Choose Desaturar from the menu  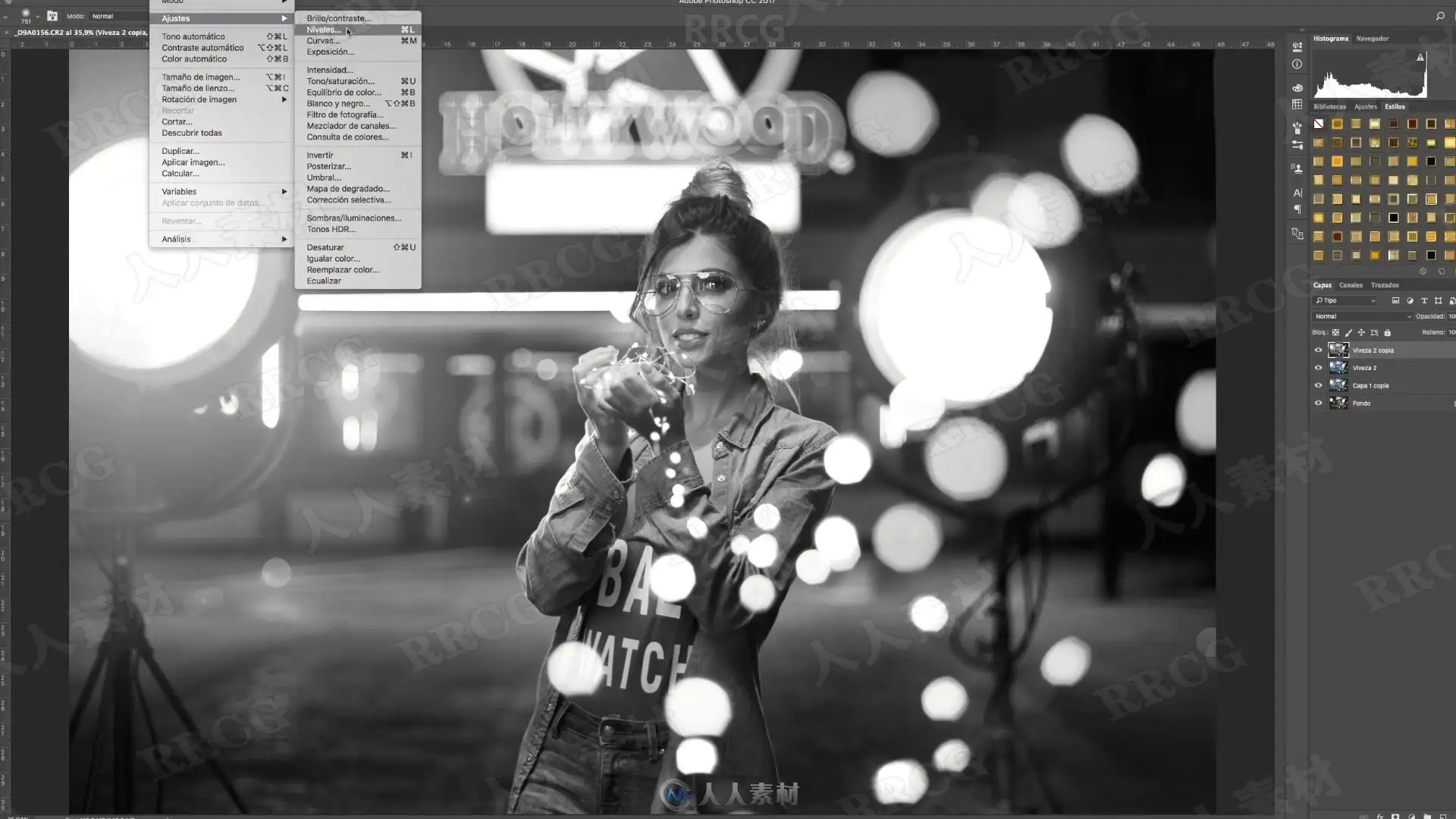(358, 247)
